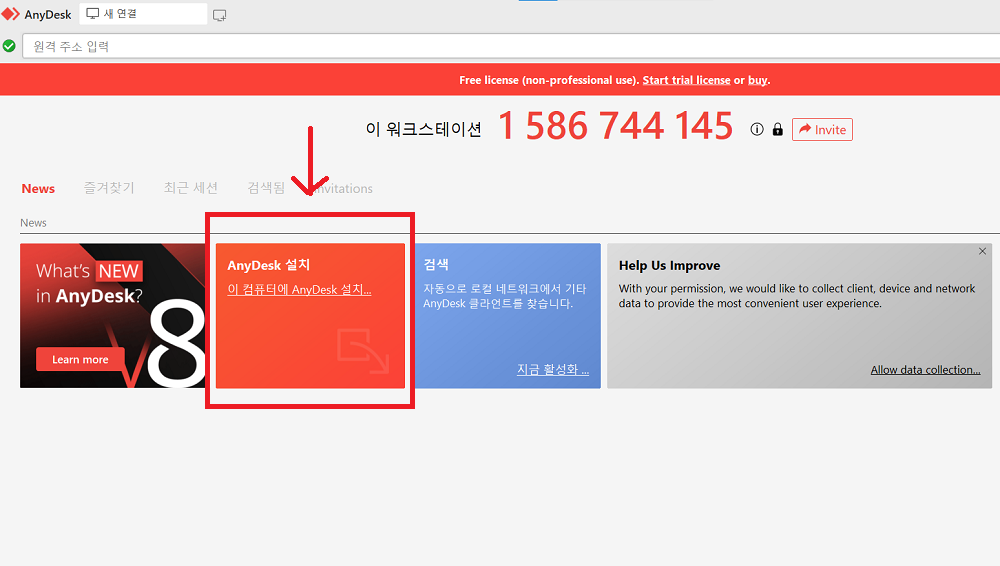Click the AnyDesk logo icon

point(11,14)
